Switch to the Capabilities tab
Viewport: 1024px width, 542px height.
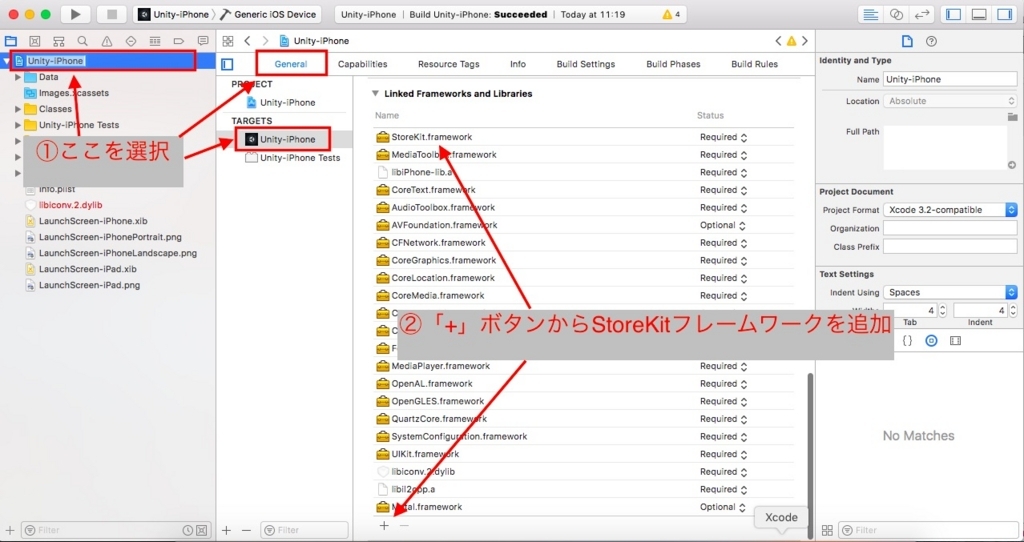(x=362, y=64)
